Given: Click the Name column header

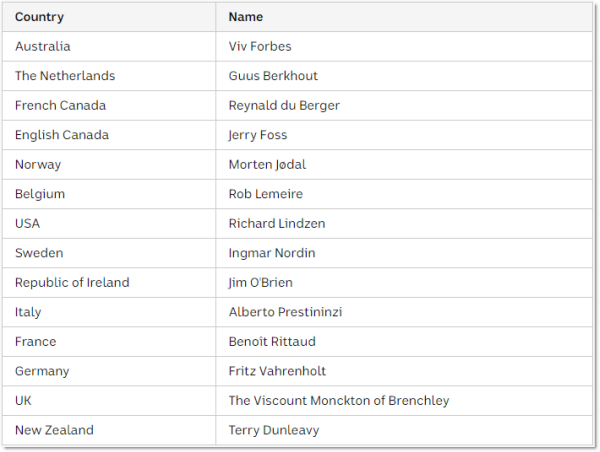Looking at the screenshot, I should point(246,17).
